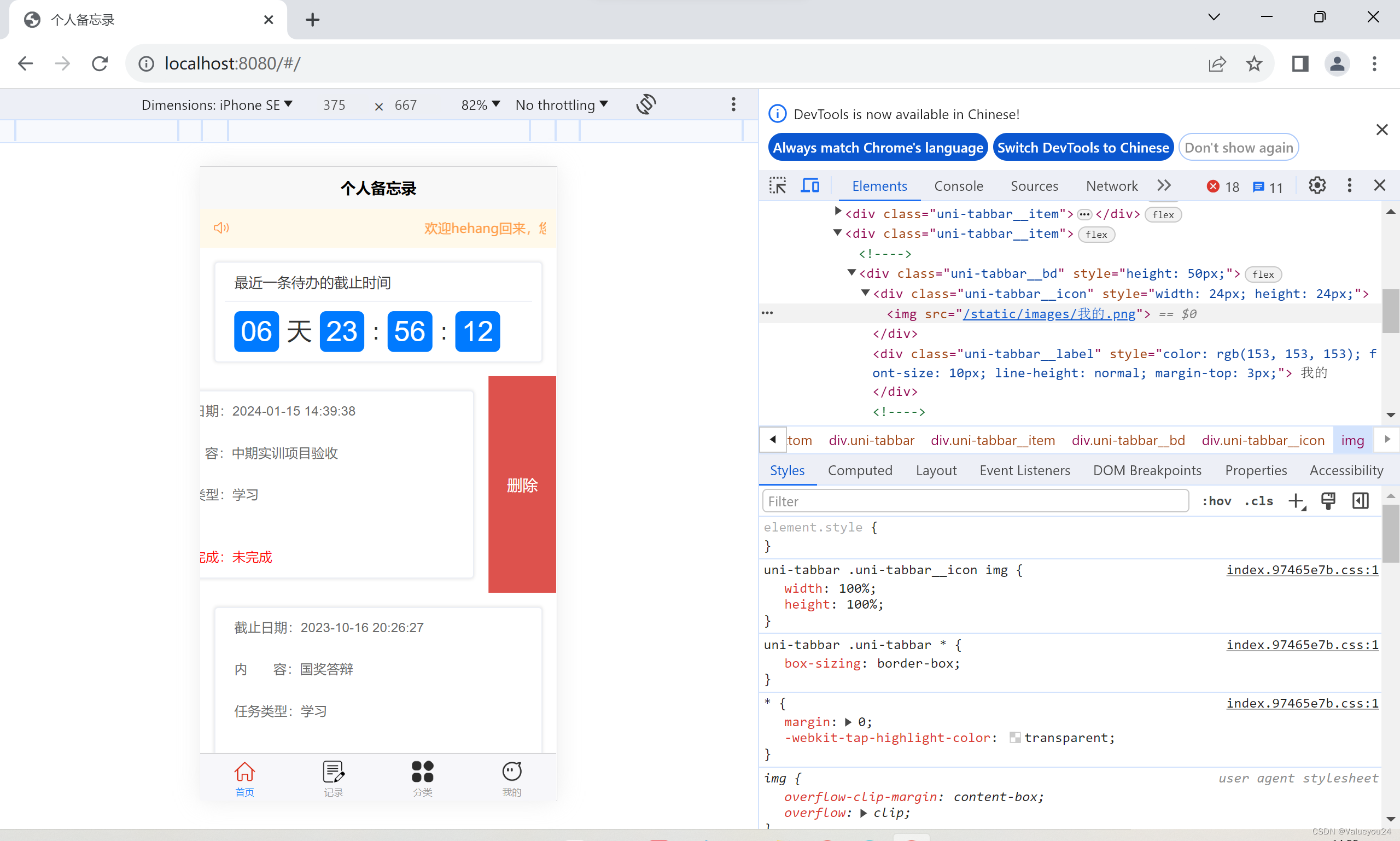Collapse the uni-tabbar__icon div node
Image resolution: width=1400 pixels, height=841 pixels.
866,293
